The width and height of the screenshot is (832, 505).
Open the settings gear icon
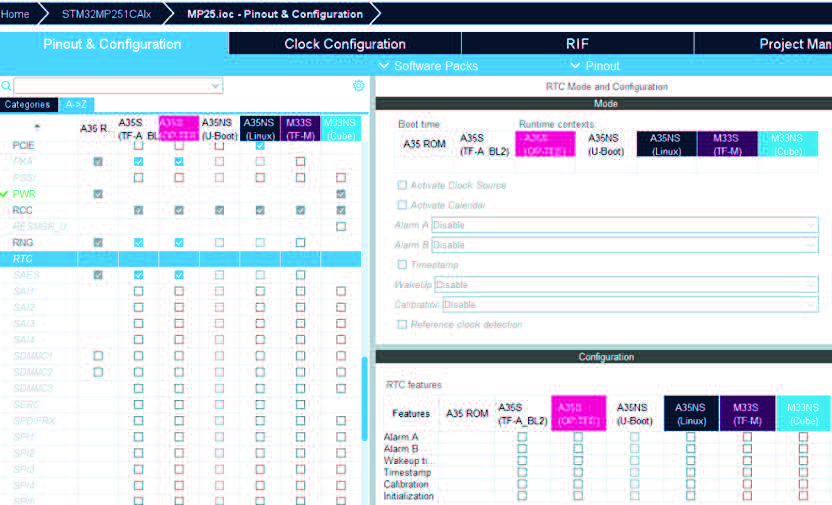pos(359,86)
